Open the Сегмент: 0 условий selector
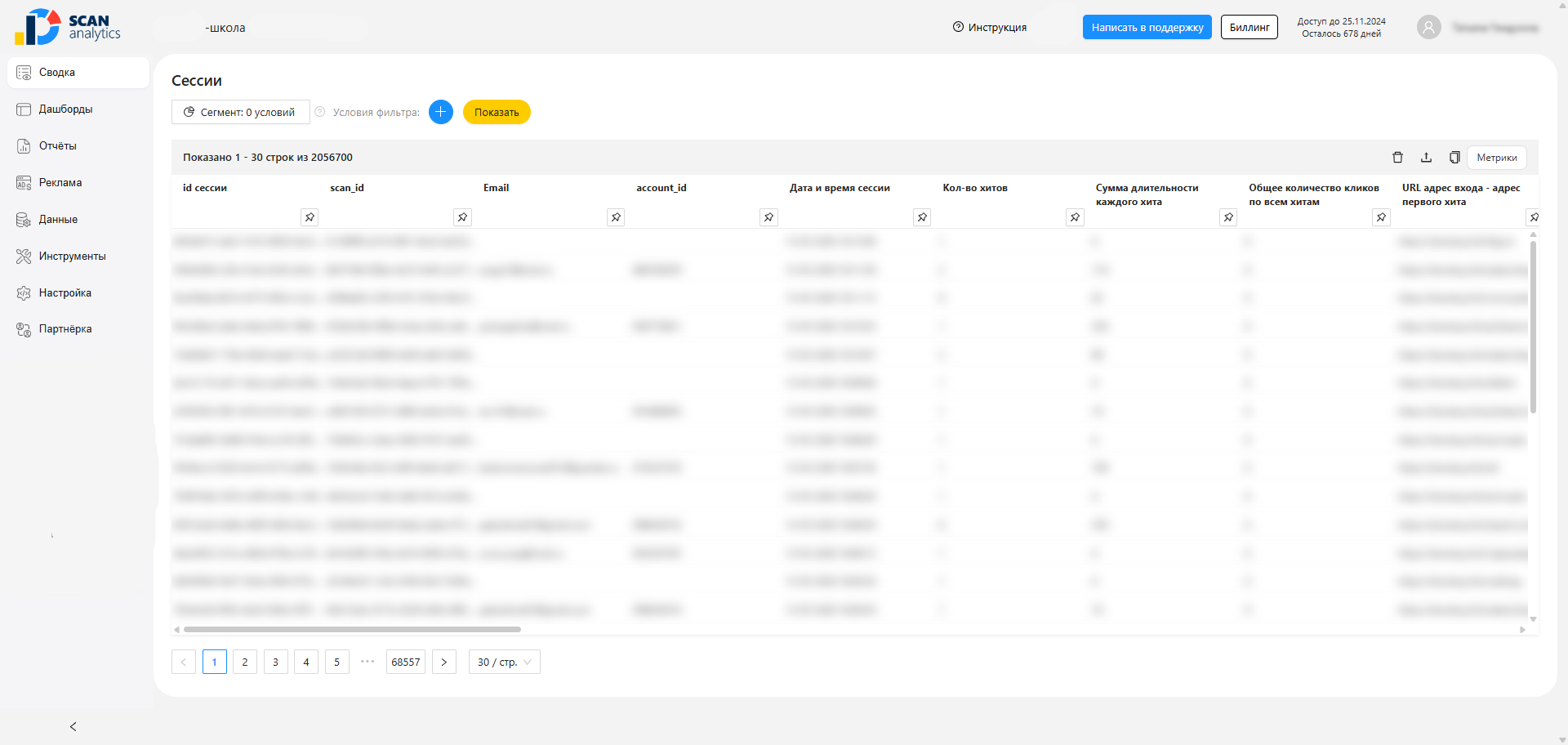Screen dimensions: 1568x745 point(241,112)
